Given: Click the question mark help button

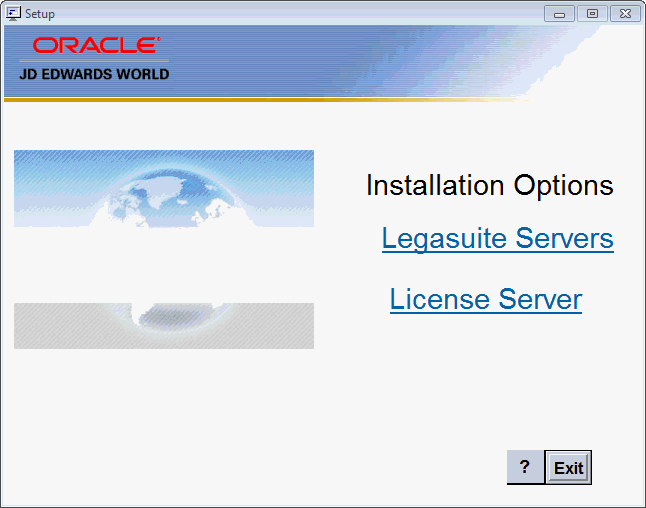Looking at the screenshot, I should point(525,467).
